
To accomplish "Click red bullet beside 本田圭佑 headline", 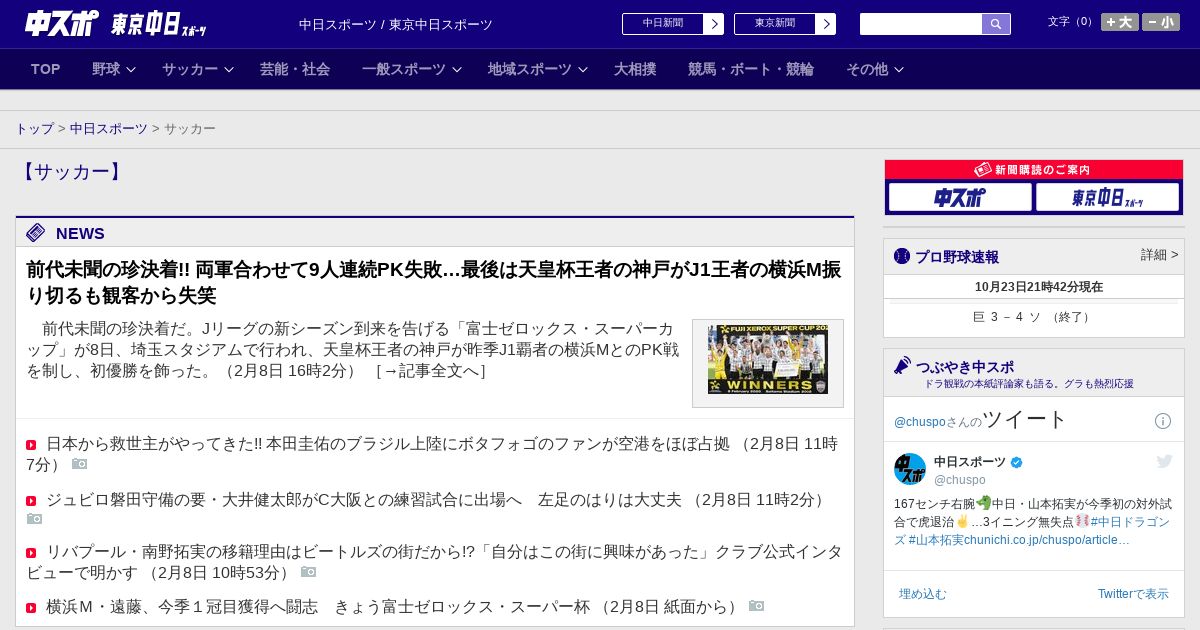I will (31, 445).
